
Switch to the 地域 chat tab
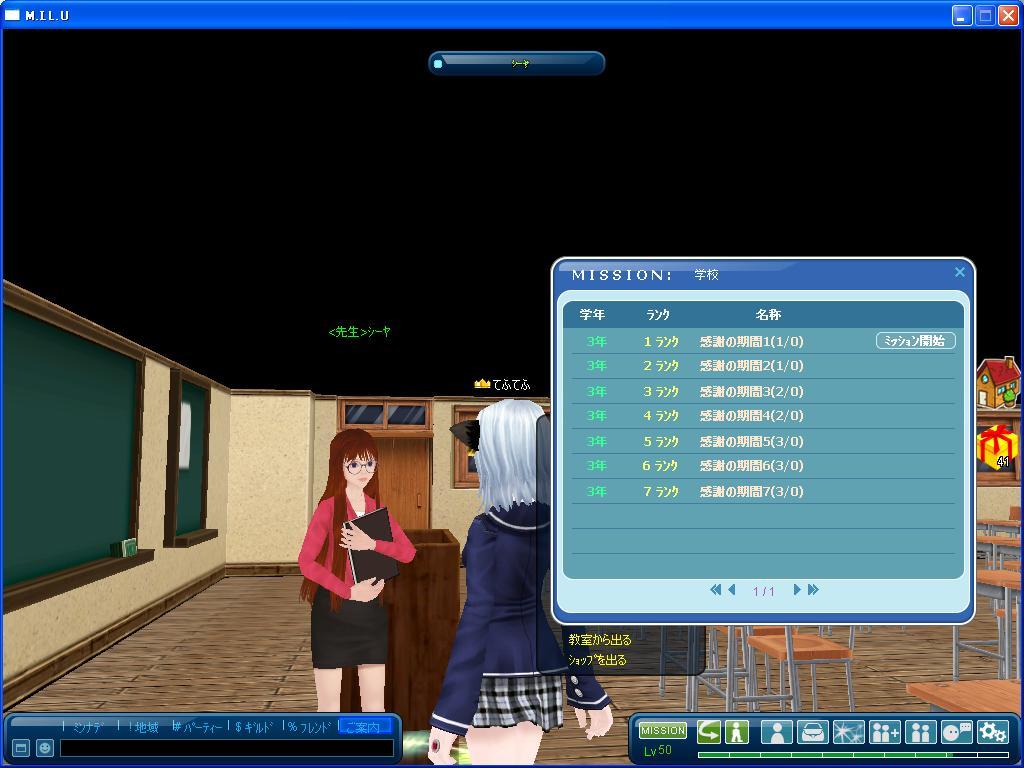pos(144,727)
